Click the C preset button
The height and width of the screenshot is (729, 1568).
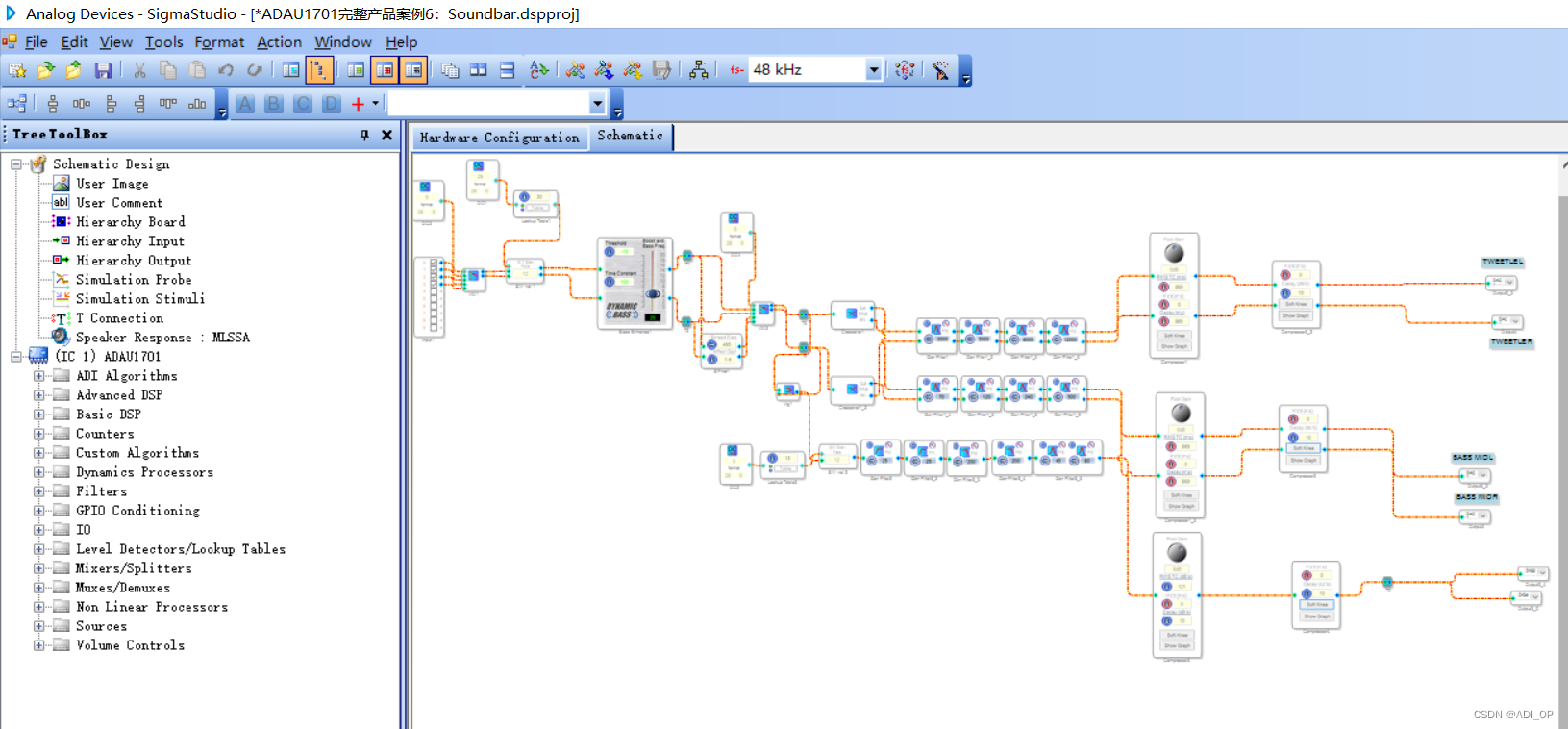(303, 104)
